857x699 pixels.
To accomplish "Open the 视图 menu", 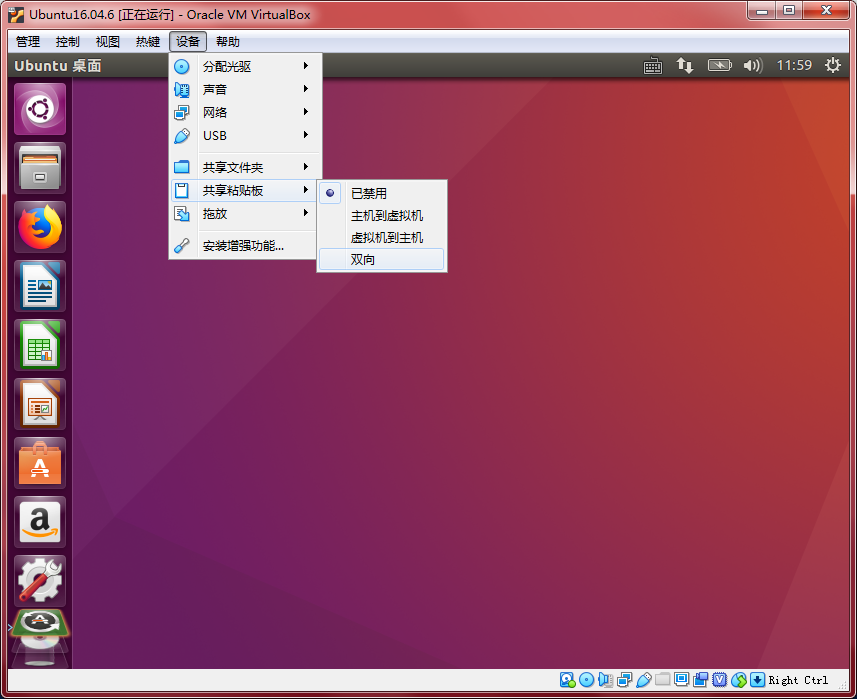I will (107, 42).
